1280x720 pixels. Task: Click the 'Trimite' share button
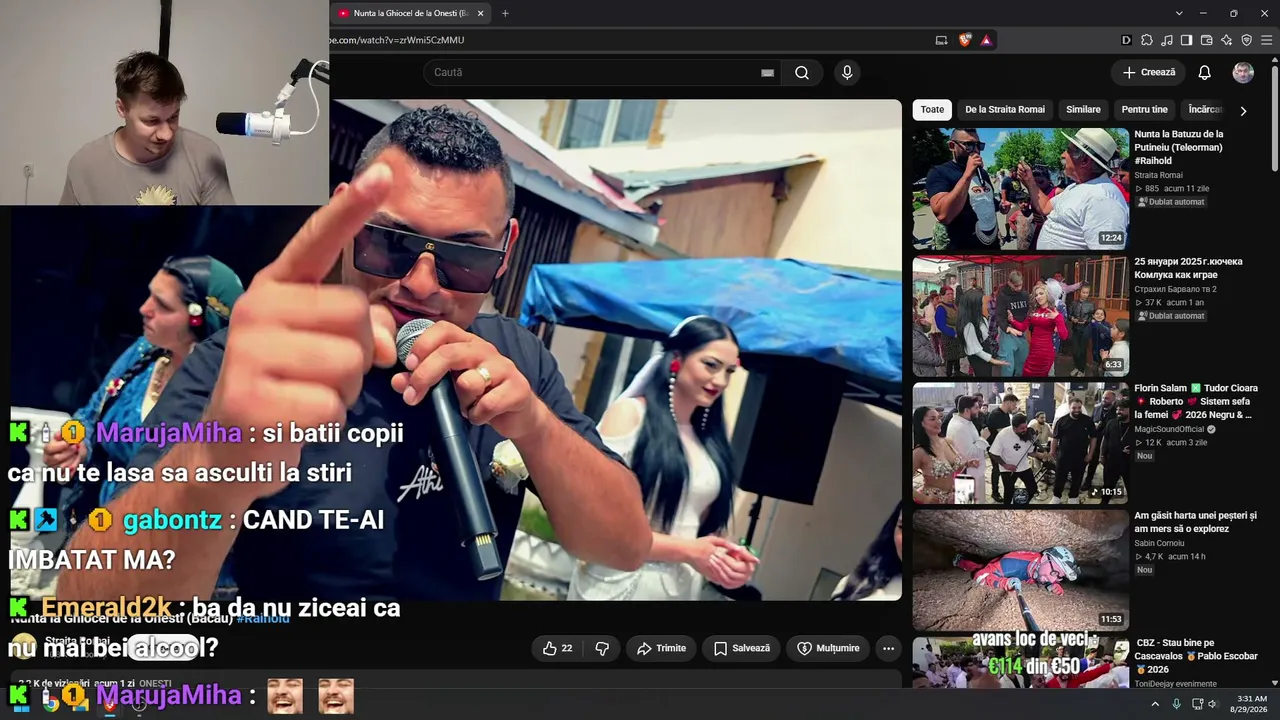point(661,648)
